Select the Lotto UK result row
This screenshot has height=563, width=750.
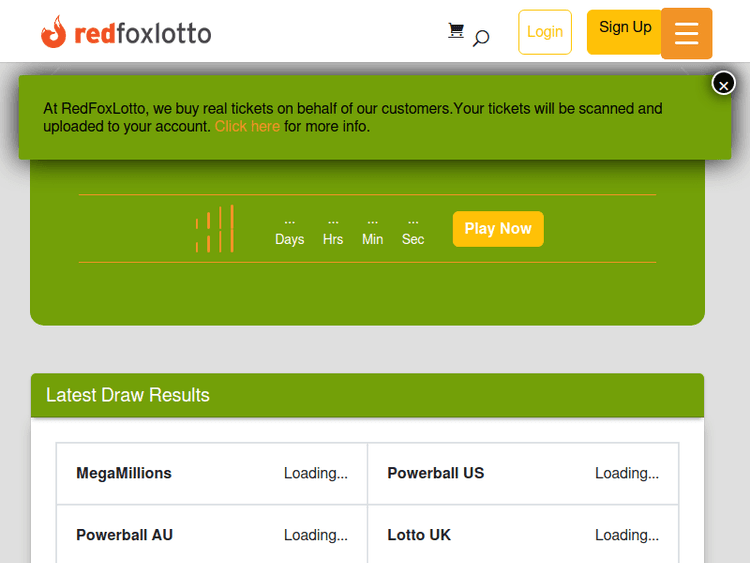click(x=523, y=534)
